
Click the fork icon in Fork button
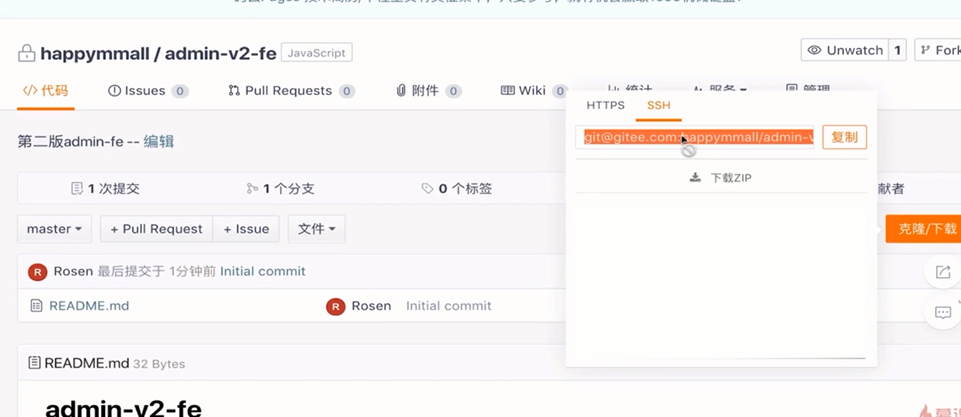(925, 50)
